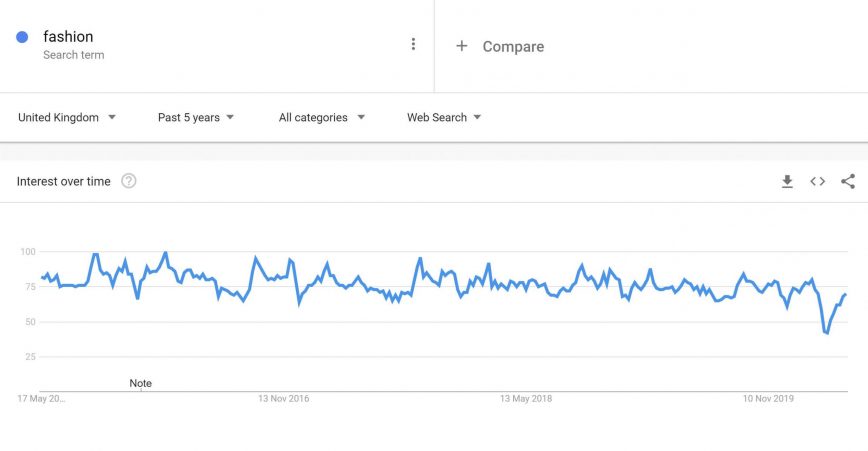
Task: Edit the fashion search term
Action: tap(68, 37)
